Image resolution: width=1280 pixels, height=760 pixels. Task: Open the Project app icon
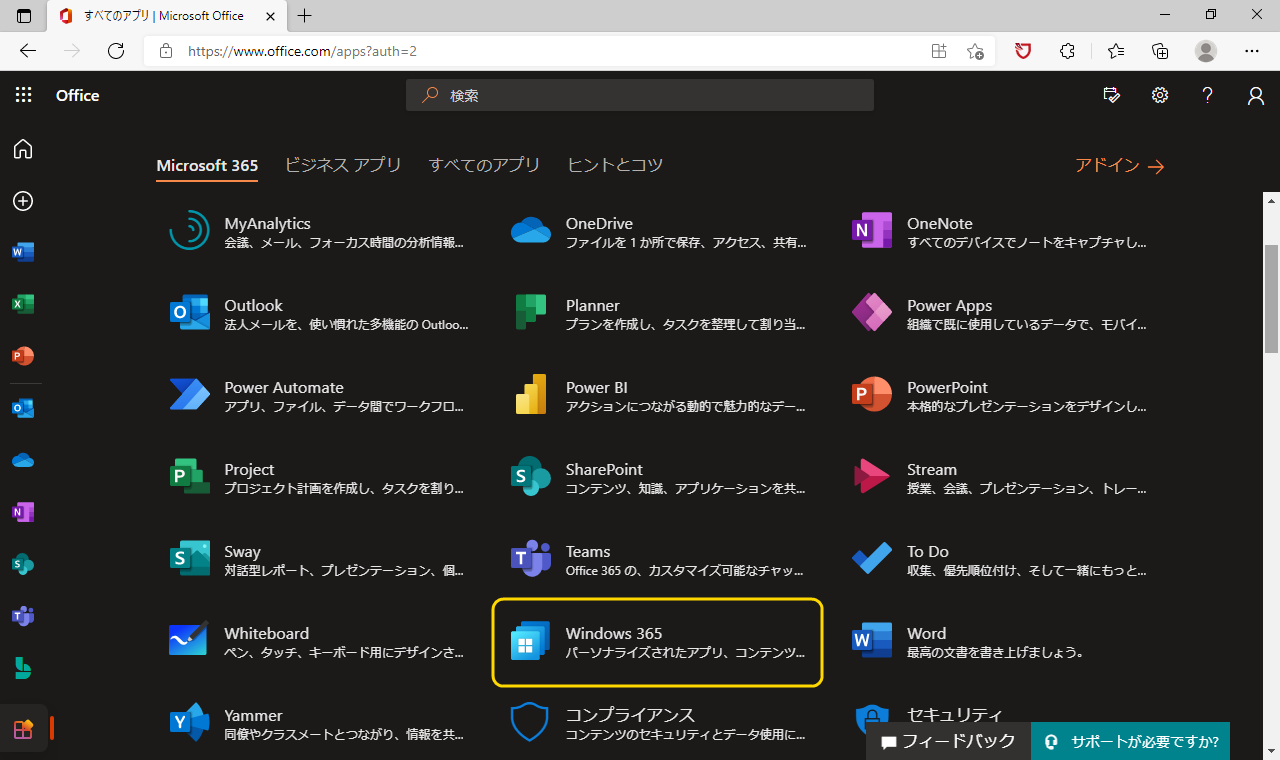click(190, 476)
